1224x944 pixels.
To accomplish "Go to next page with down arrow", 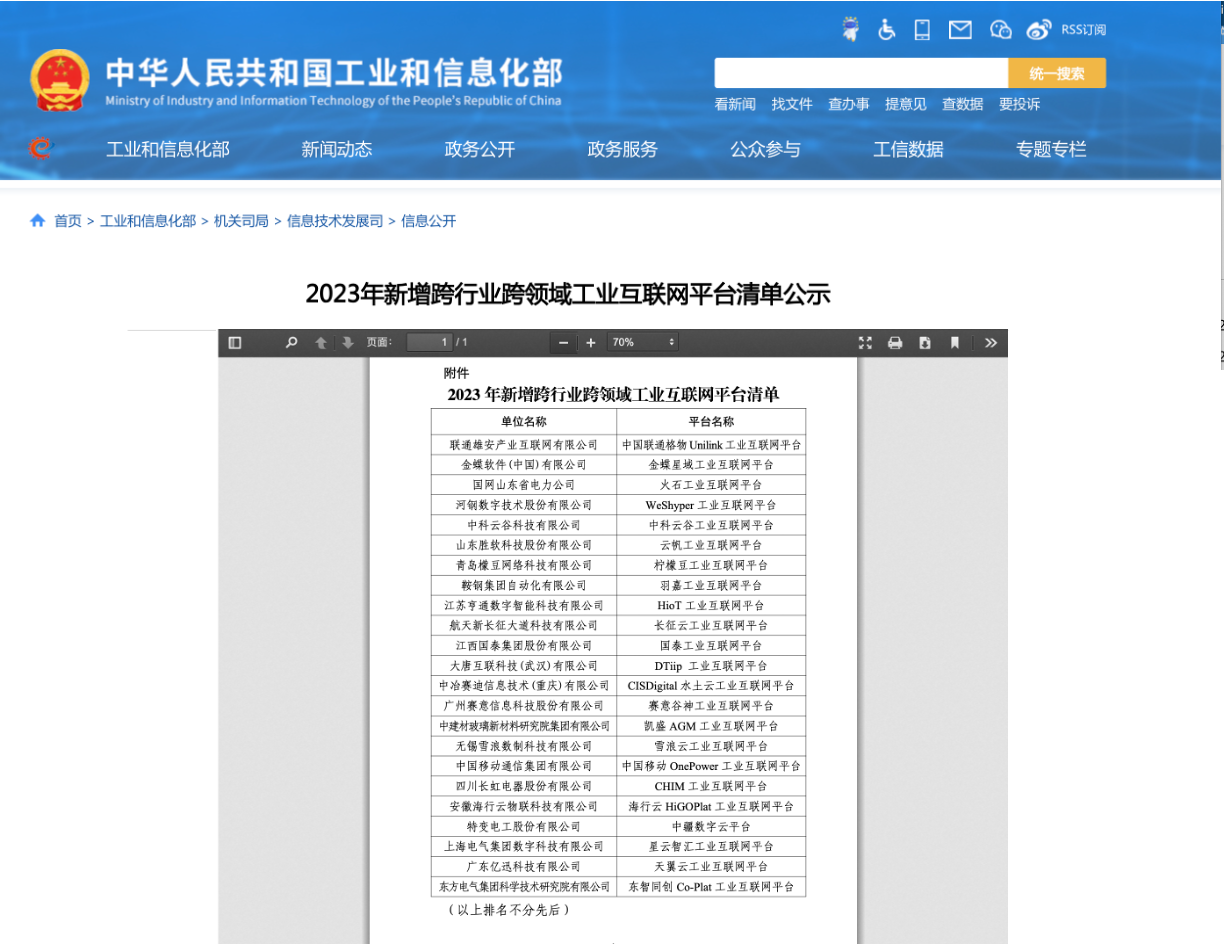I will pyautogui.click(x=346, y=342).
